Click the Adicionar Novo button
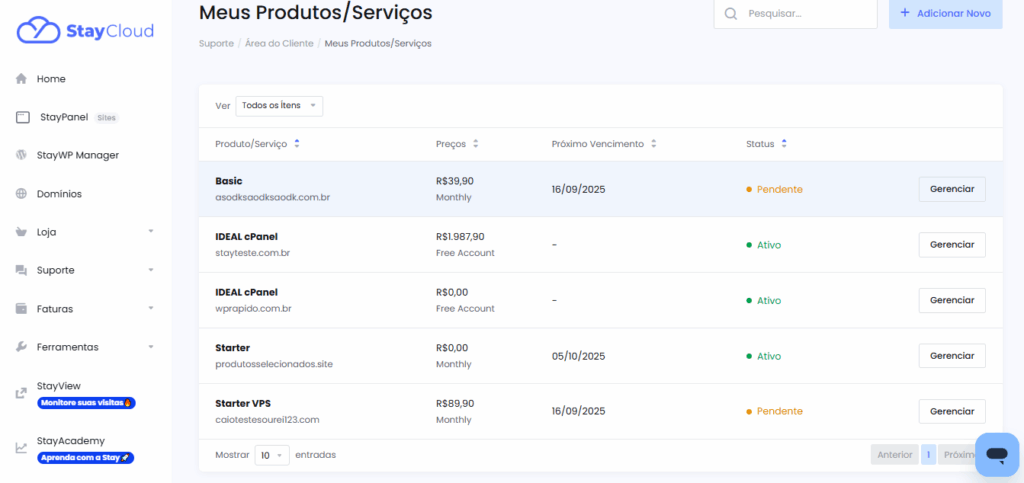 pos(945,14)
